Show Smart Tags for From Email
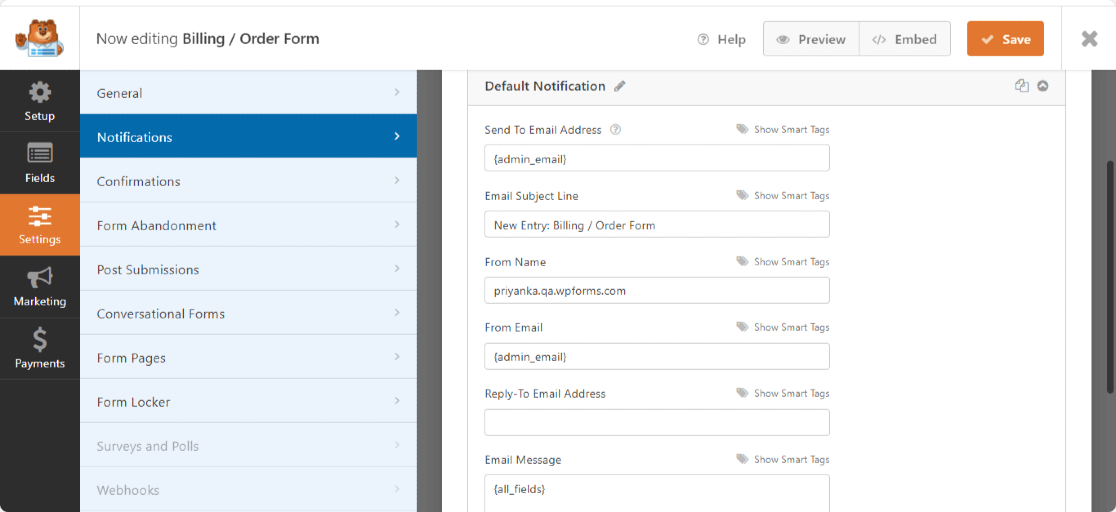This screenshot has width=1116, height=512. (783, 327)
